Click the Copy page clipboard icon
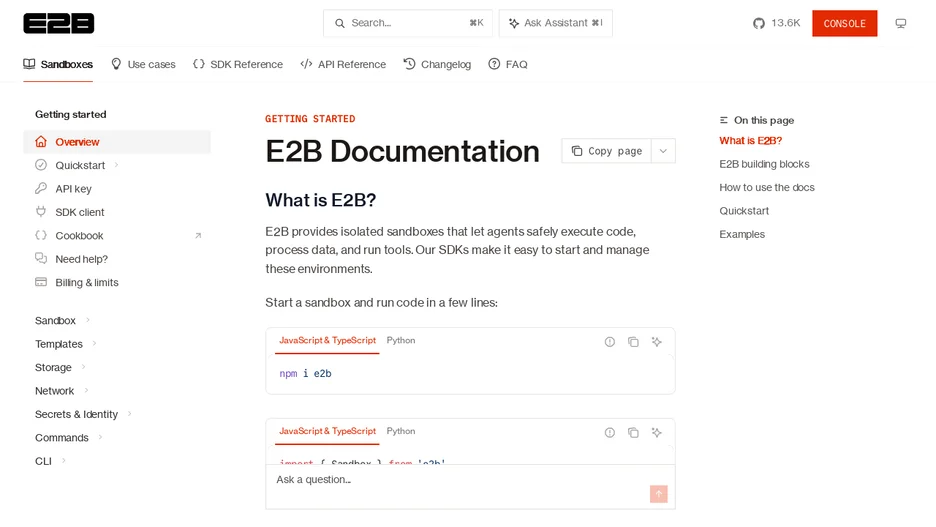Viewport: 936px width, 527px height. [577, 151]
